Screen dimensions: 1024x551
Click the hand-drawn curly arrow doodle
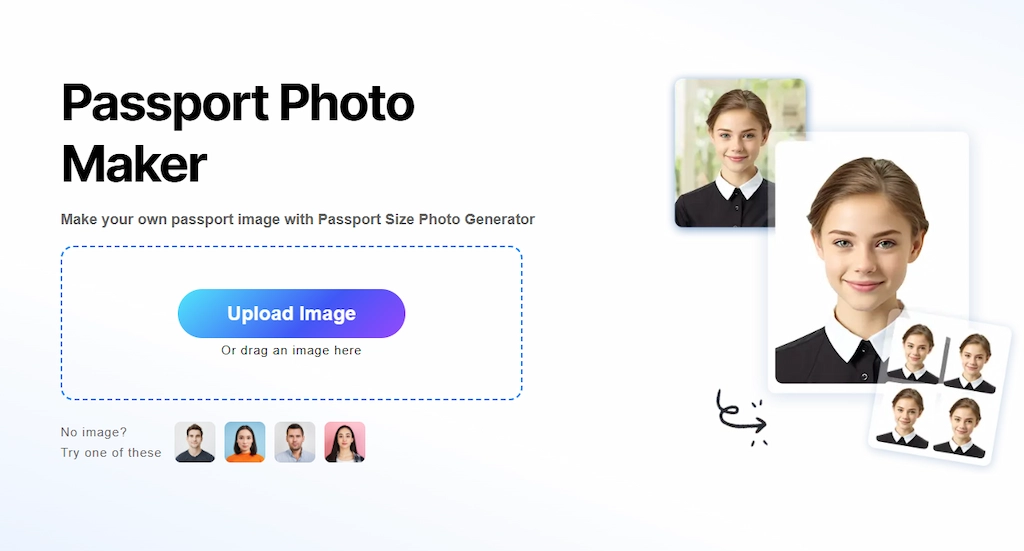tap(742, 418)
